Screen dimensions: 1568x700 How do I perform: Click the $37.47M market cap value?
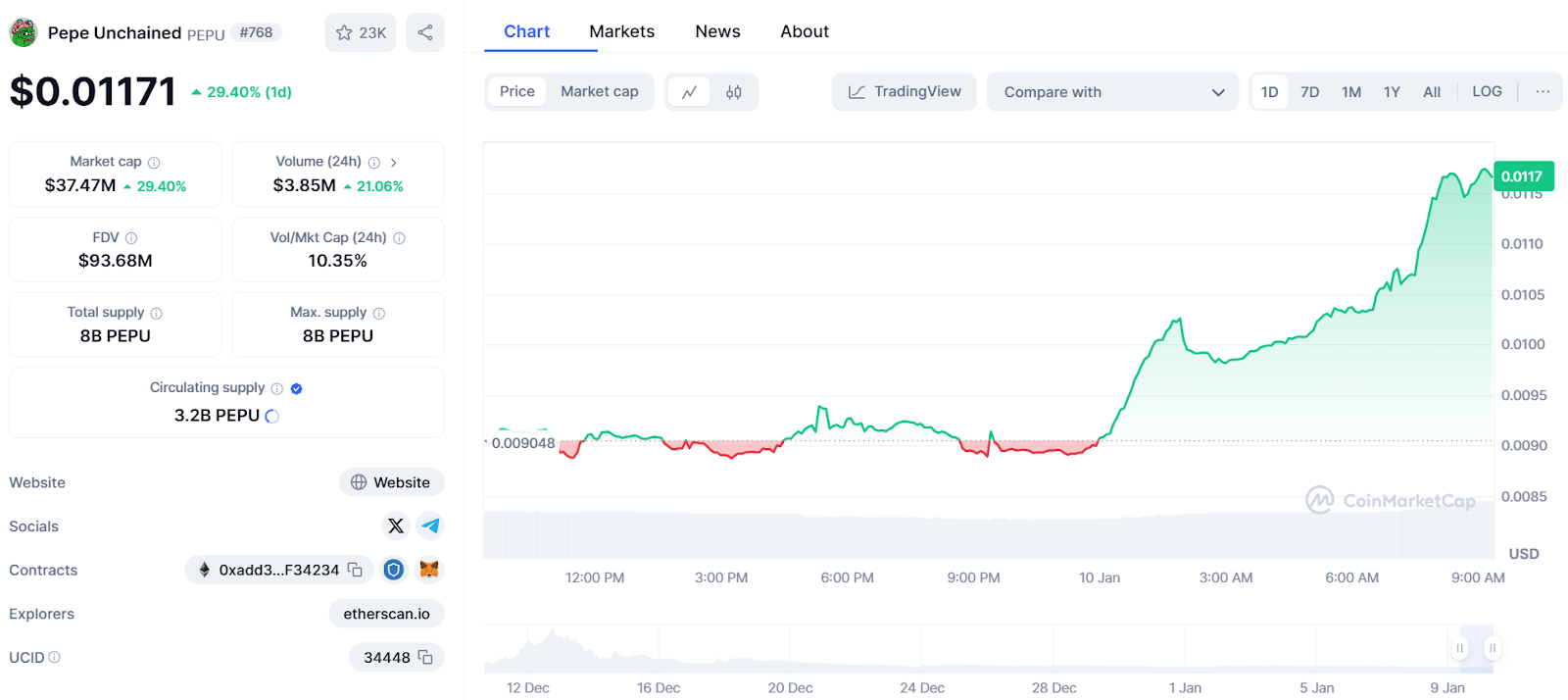pos(80,185)
